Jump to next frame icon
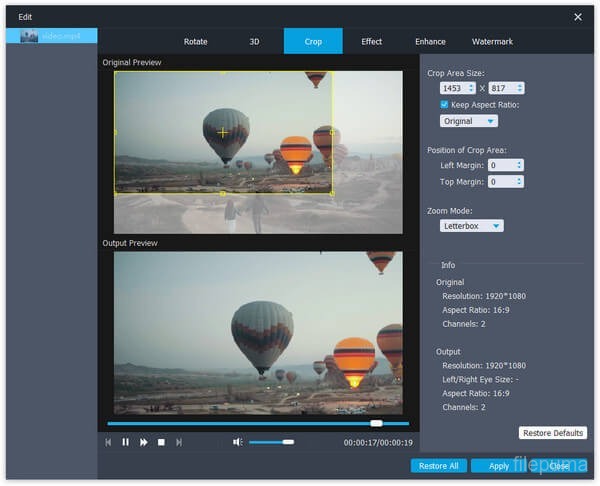 coord(179,442)
